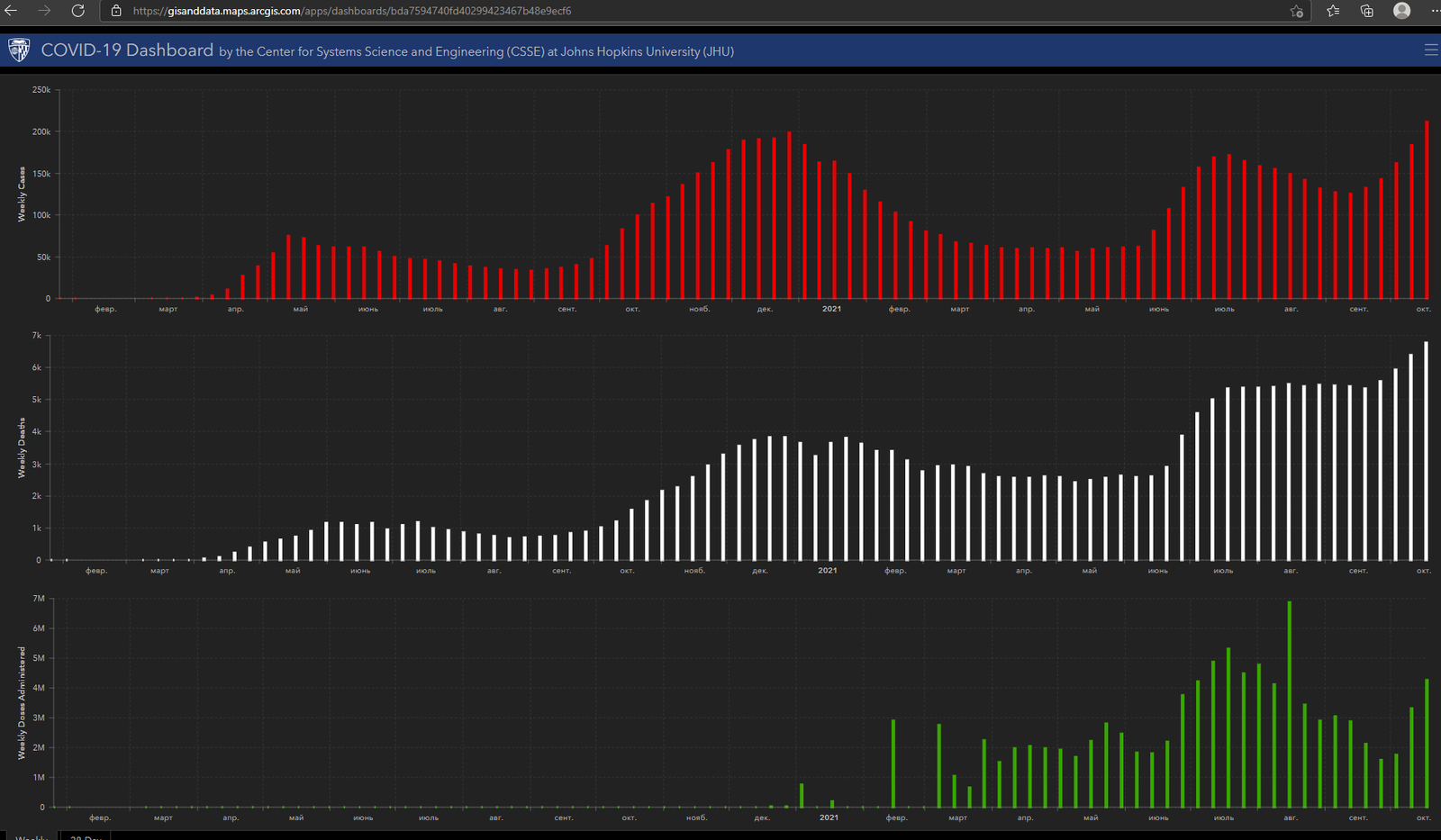The image size is (1441, 840).
Task: Click the 2021 label on the doses chart
Action: pos(829,817)
